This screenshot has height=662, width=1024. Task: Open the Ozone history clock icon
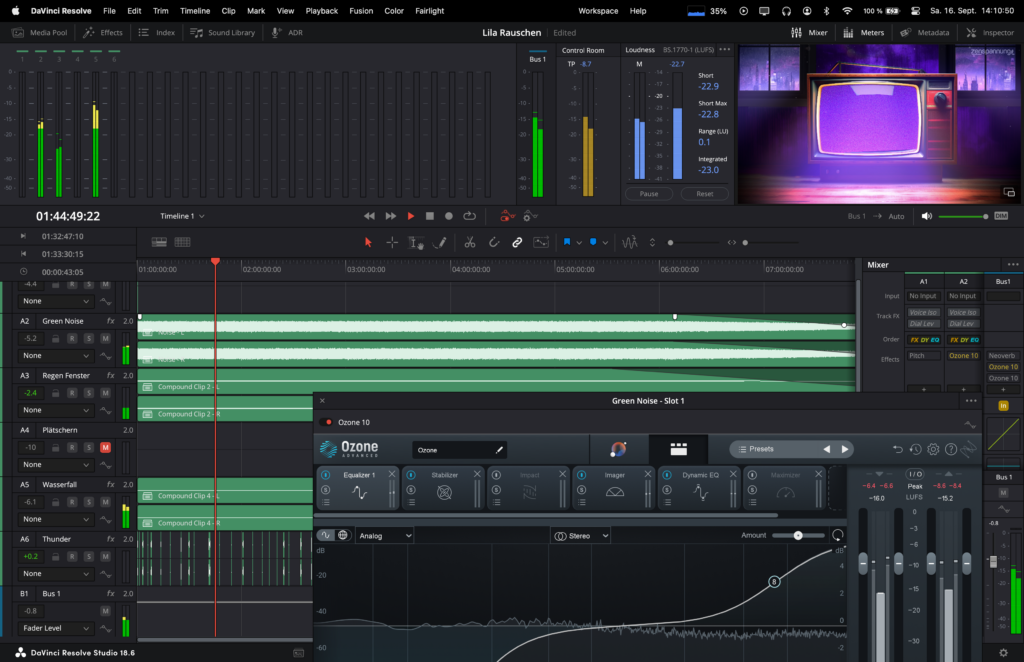click(916, 449)
